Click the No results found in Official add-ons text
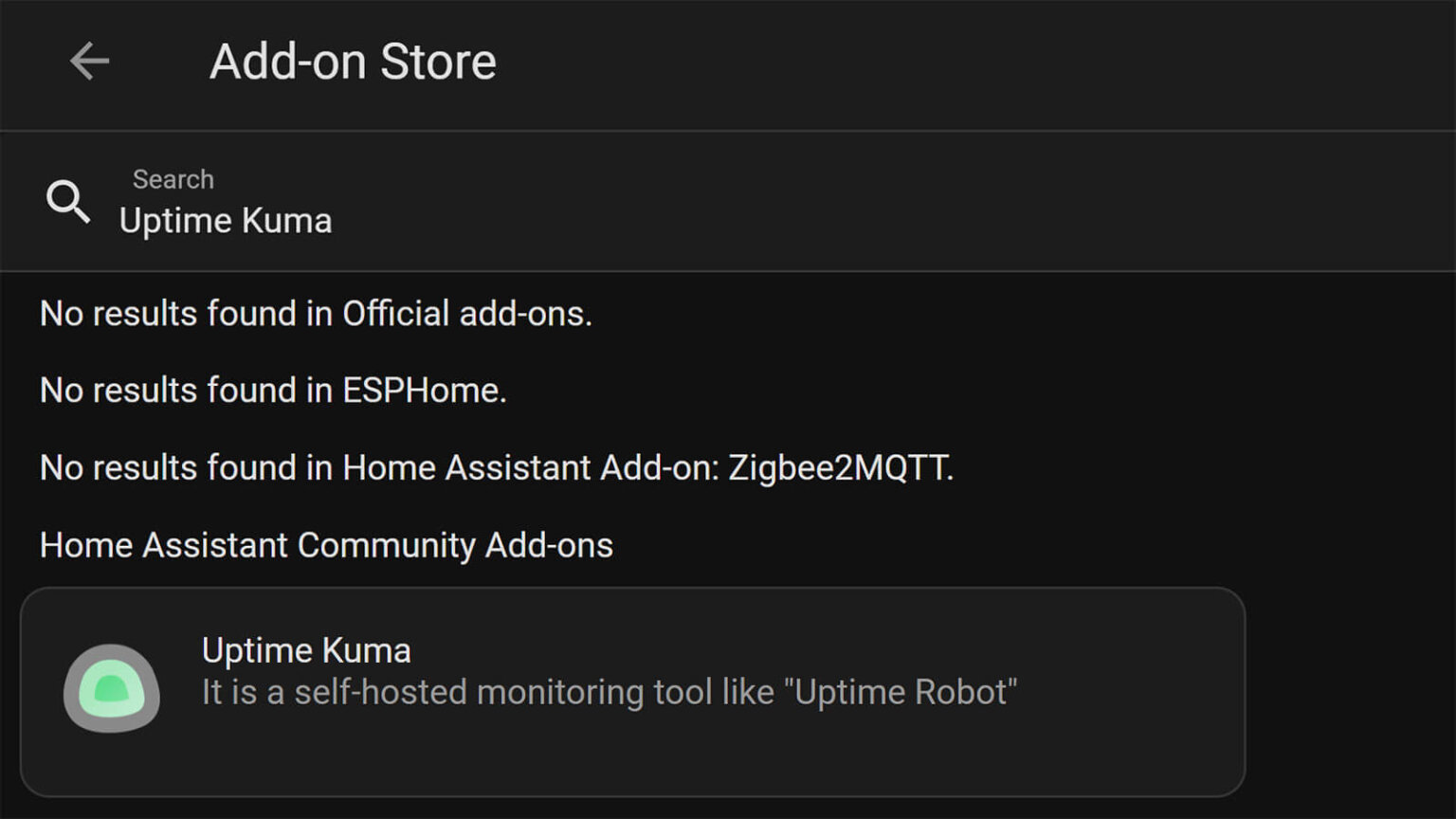Screen dimensions: 1456x819 point(316,314)
